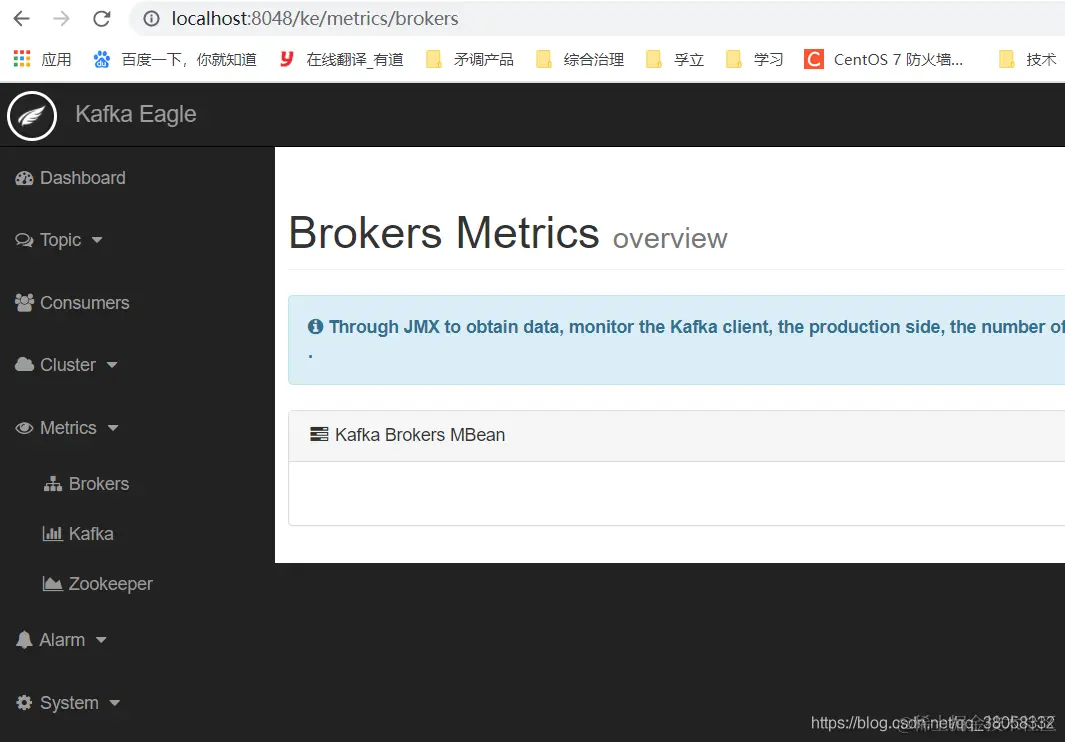
Task: Open the 孚立 bookmark folder
Action: coord(674,60)
